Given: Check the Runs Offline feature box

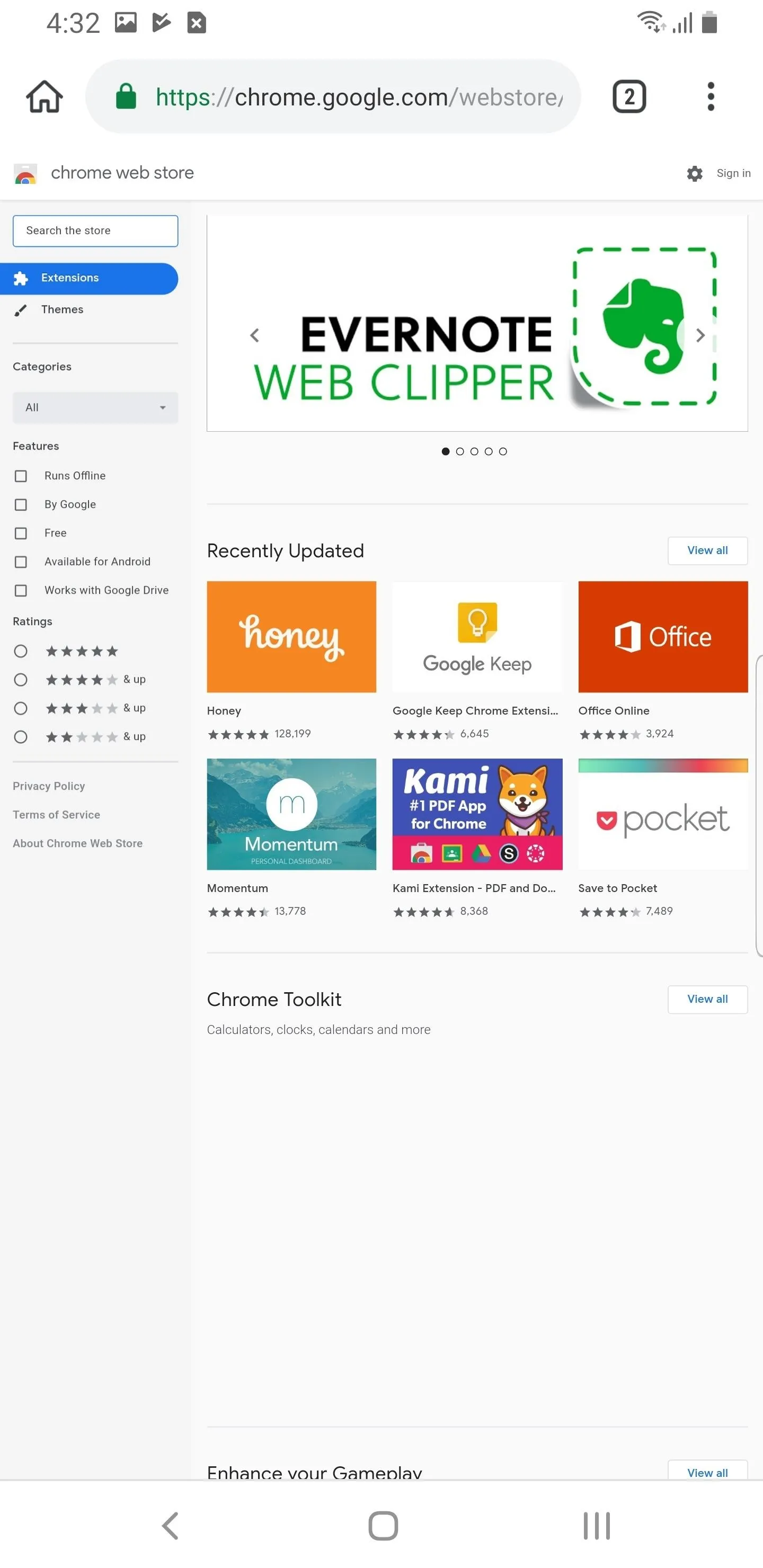Looking at the screenshot, I should click(21, 476).
